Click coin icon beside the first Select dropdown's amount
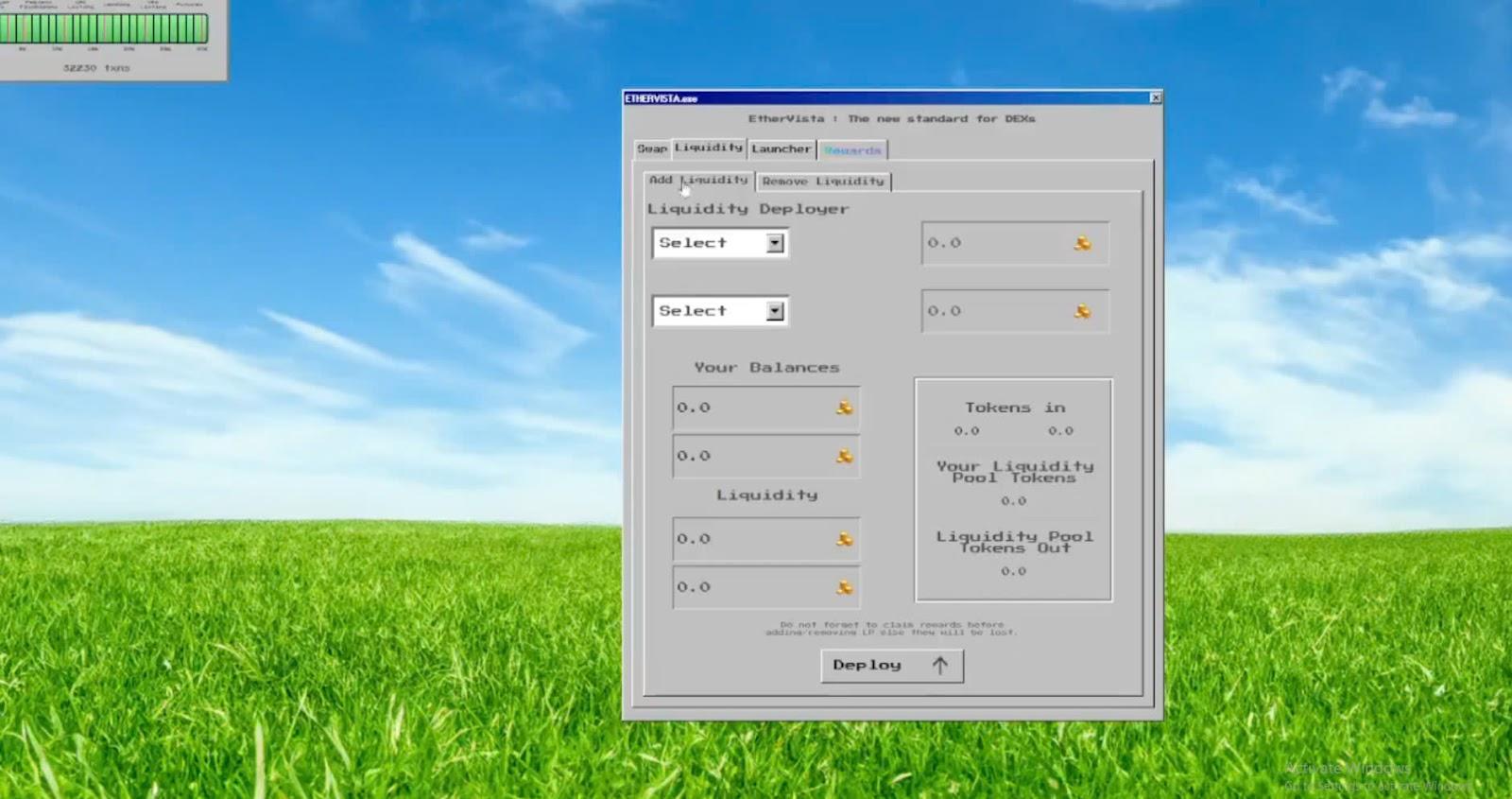Image resolution: width=1512 pixels, height=799 pixels. point(1082,244)
